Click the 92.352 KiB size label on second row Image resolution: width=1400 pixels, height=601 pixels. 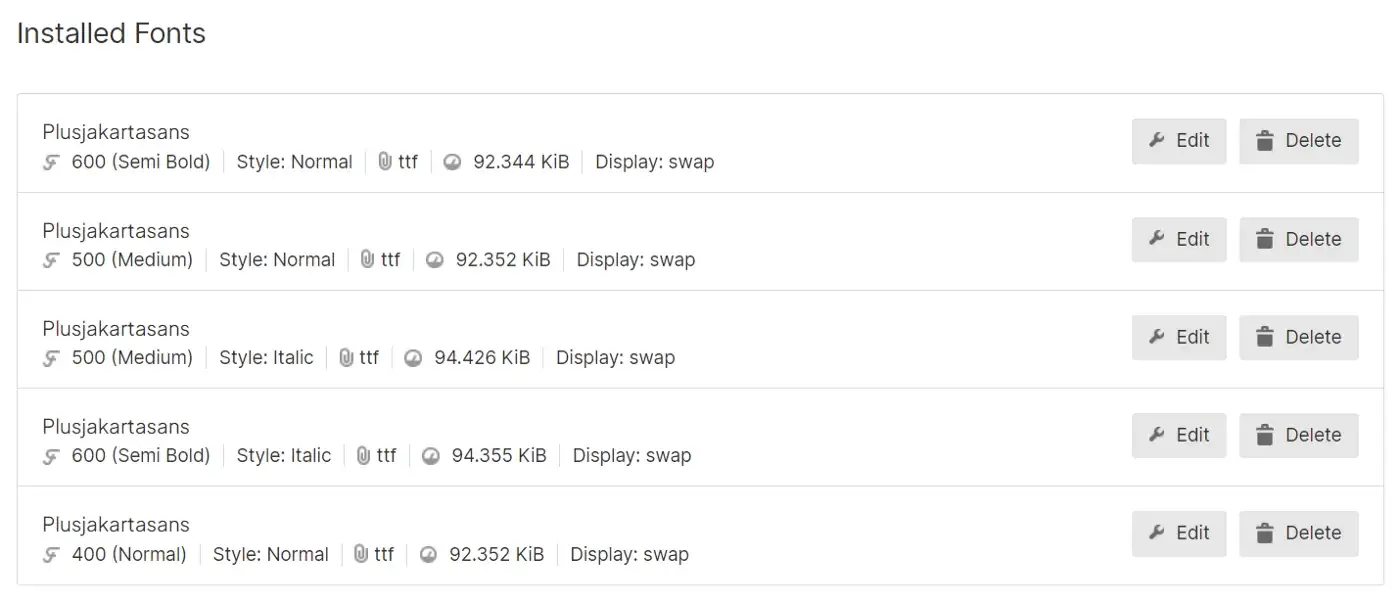(x=505, y=259)
